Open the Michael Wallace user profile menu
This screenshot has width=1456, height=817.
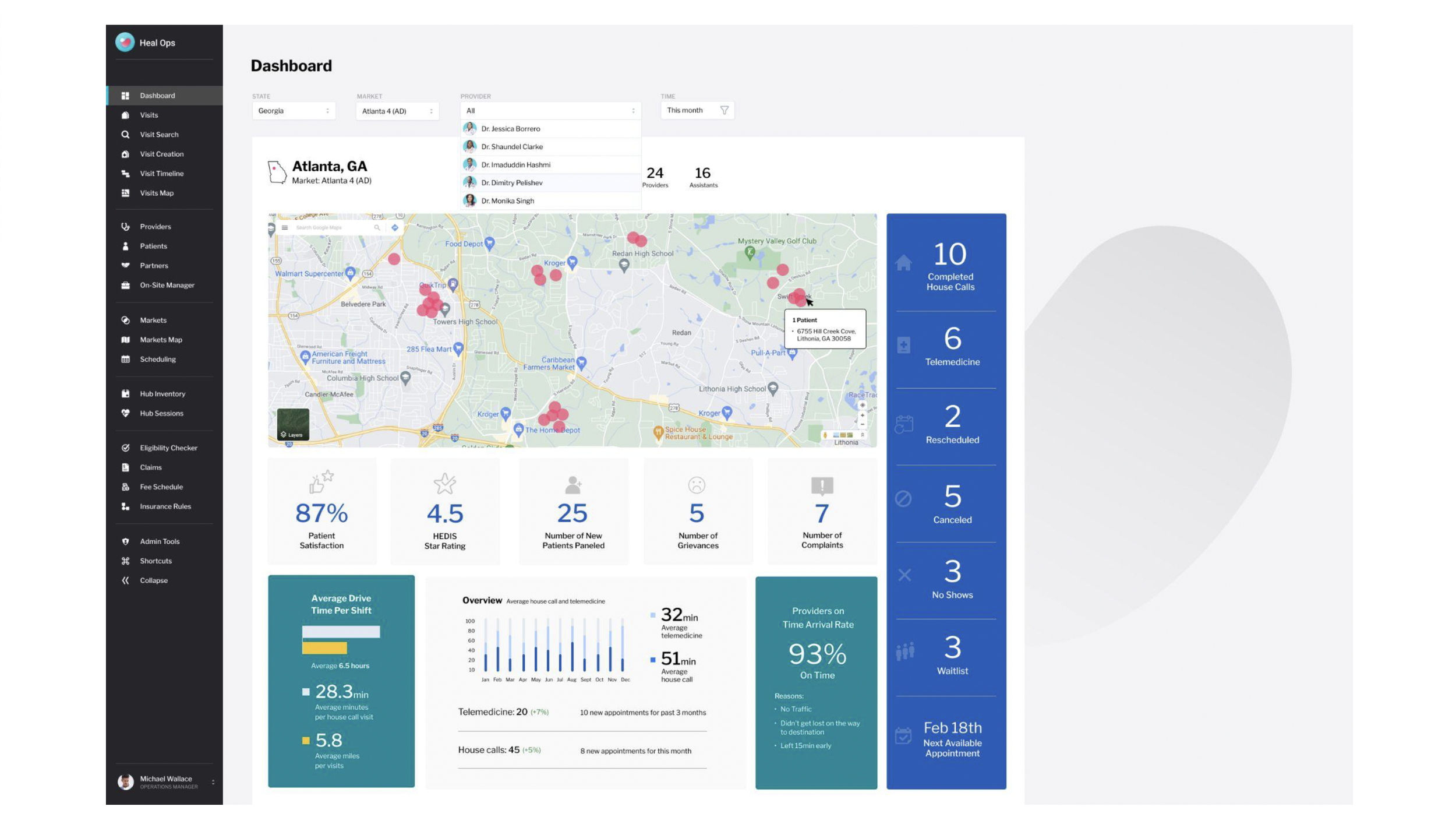coord(165,782)
